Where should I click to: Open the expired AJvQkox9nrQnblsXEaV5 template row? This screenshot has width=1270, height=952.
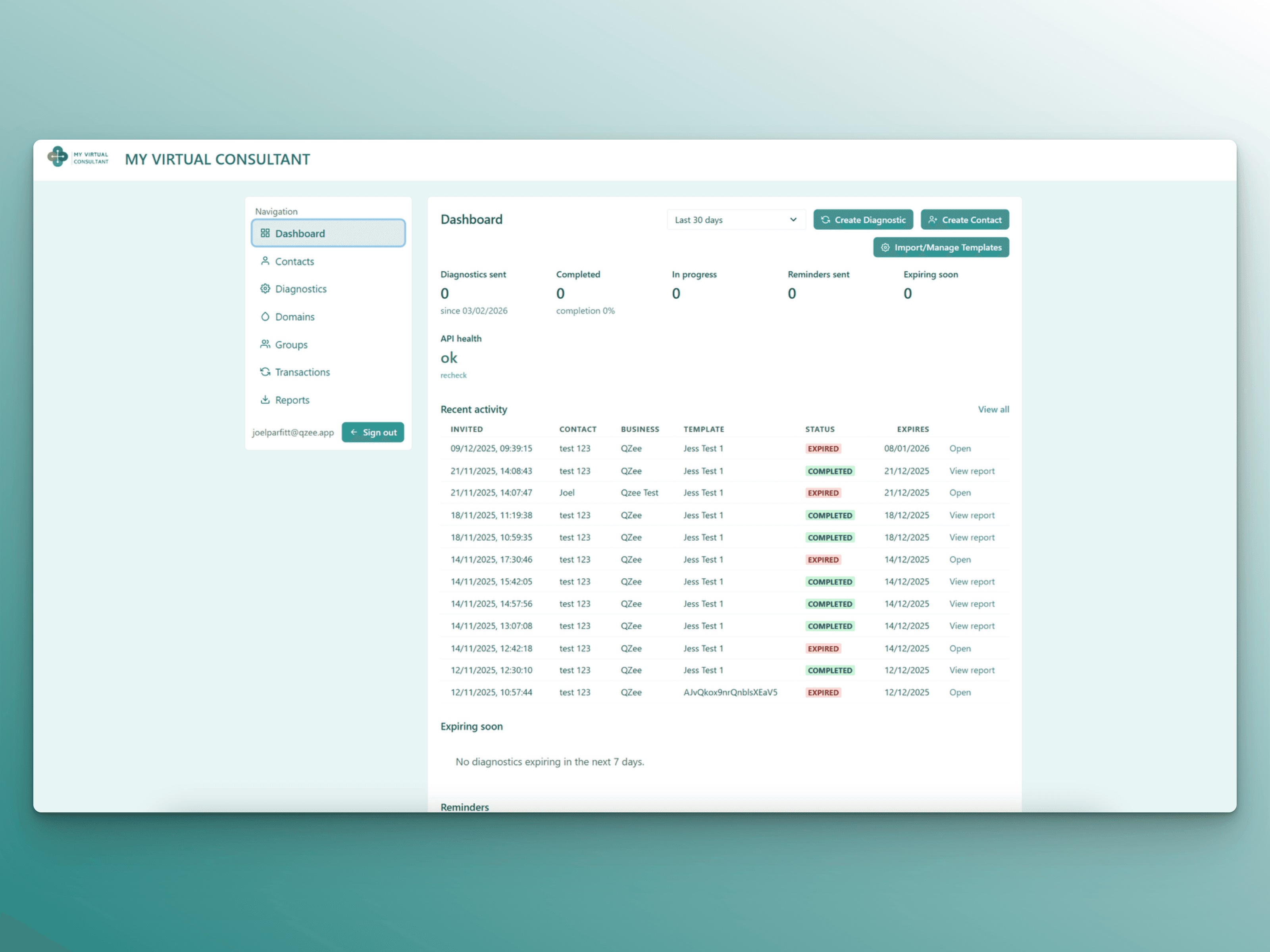tap(959, 693)
